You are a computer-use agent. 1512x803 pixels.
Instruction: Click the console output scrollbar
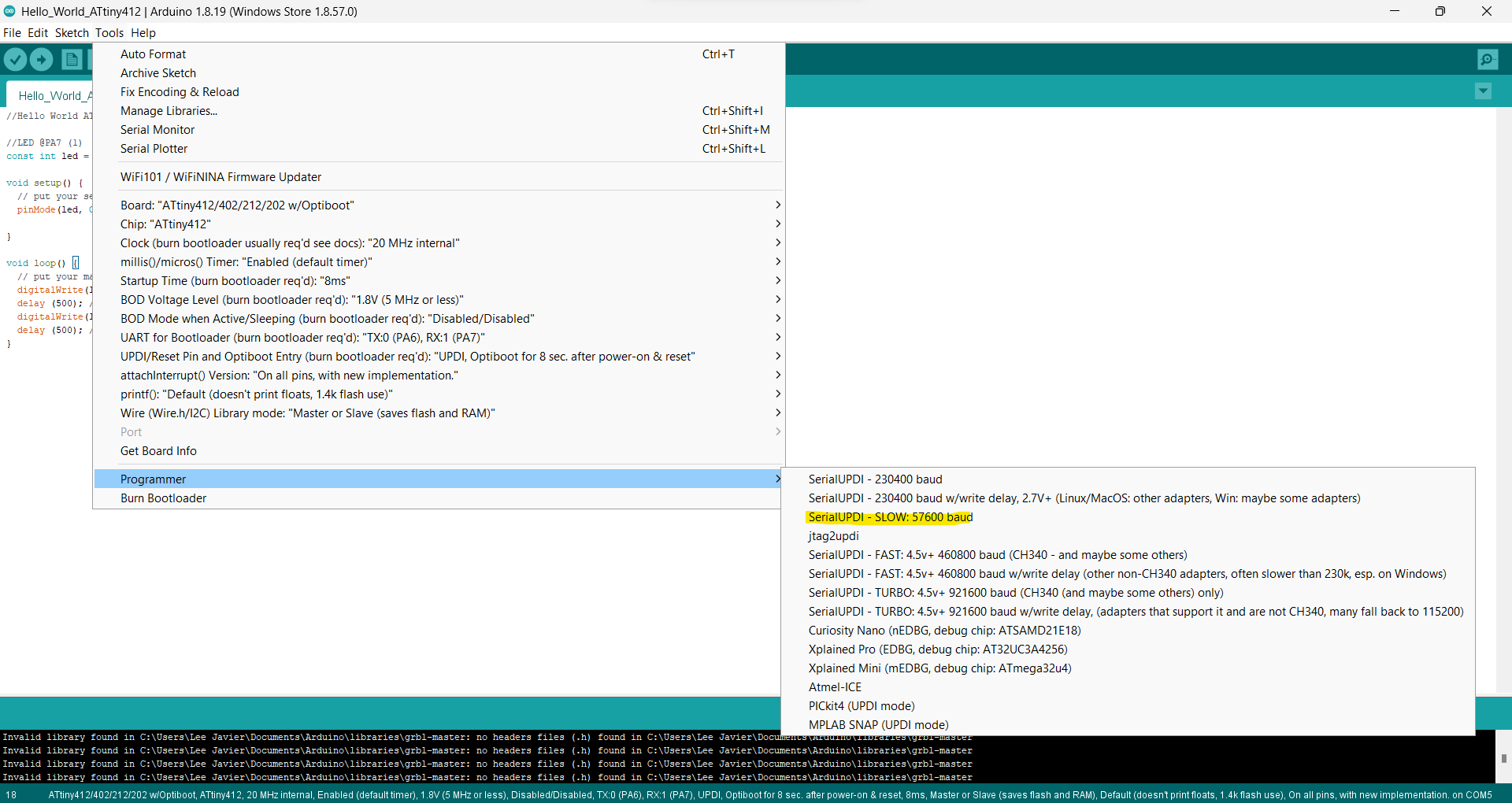click(1503, 757)
